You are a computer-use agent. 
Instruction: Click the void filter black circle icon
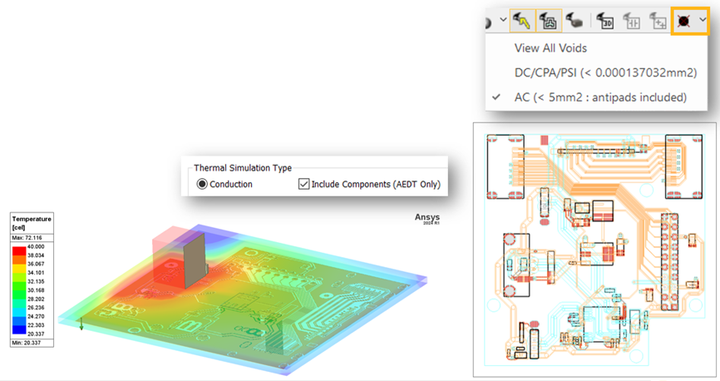[684, 21]
